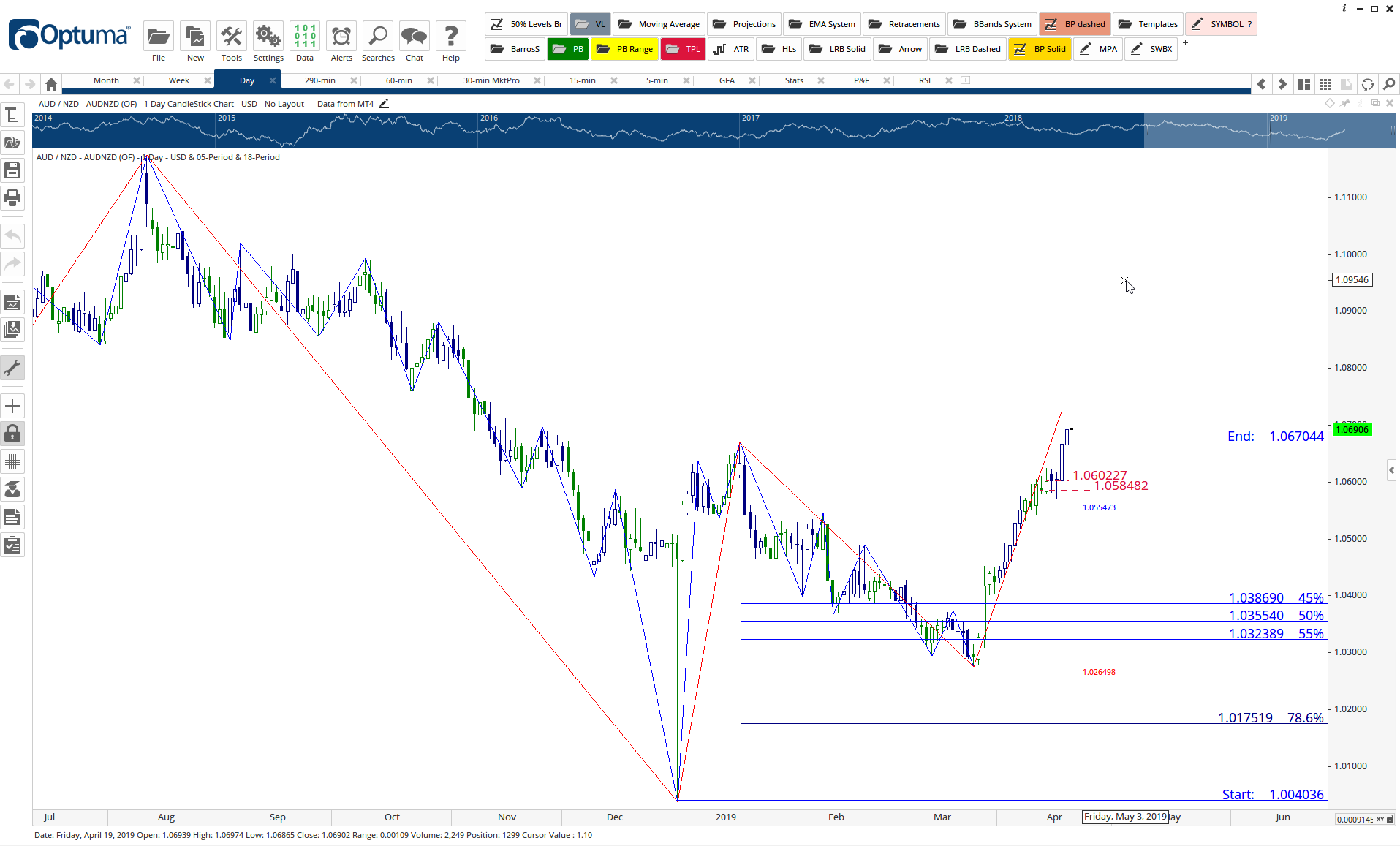Expand the collapsed right side panel arrow

1391,470
